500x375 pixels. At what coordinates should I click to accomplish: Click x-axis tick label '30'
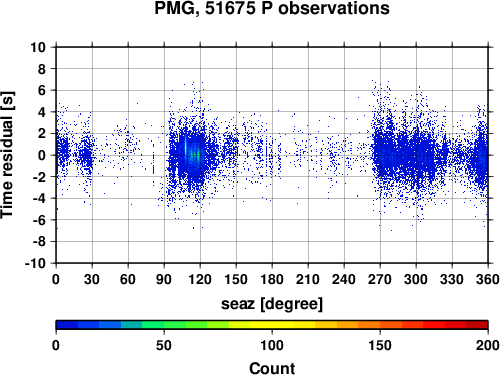(x=92, y=279)
